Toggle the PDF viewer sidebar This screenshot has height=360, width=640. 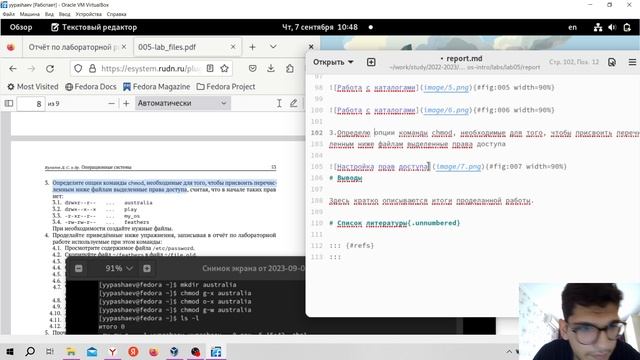point(9,103)
